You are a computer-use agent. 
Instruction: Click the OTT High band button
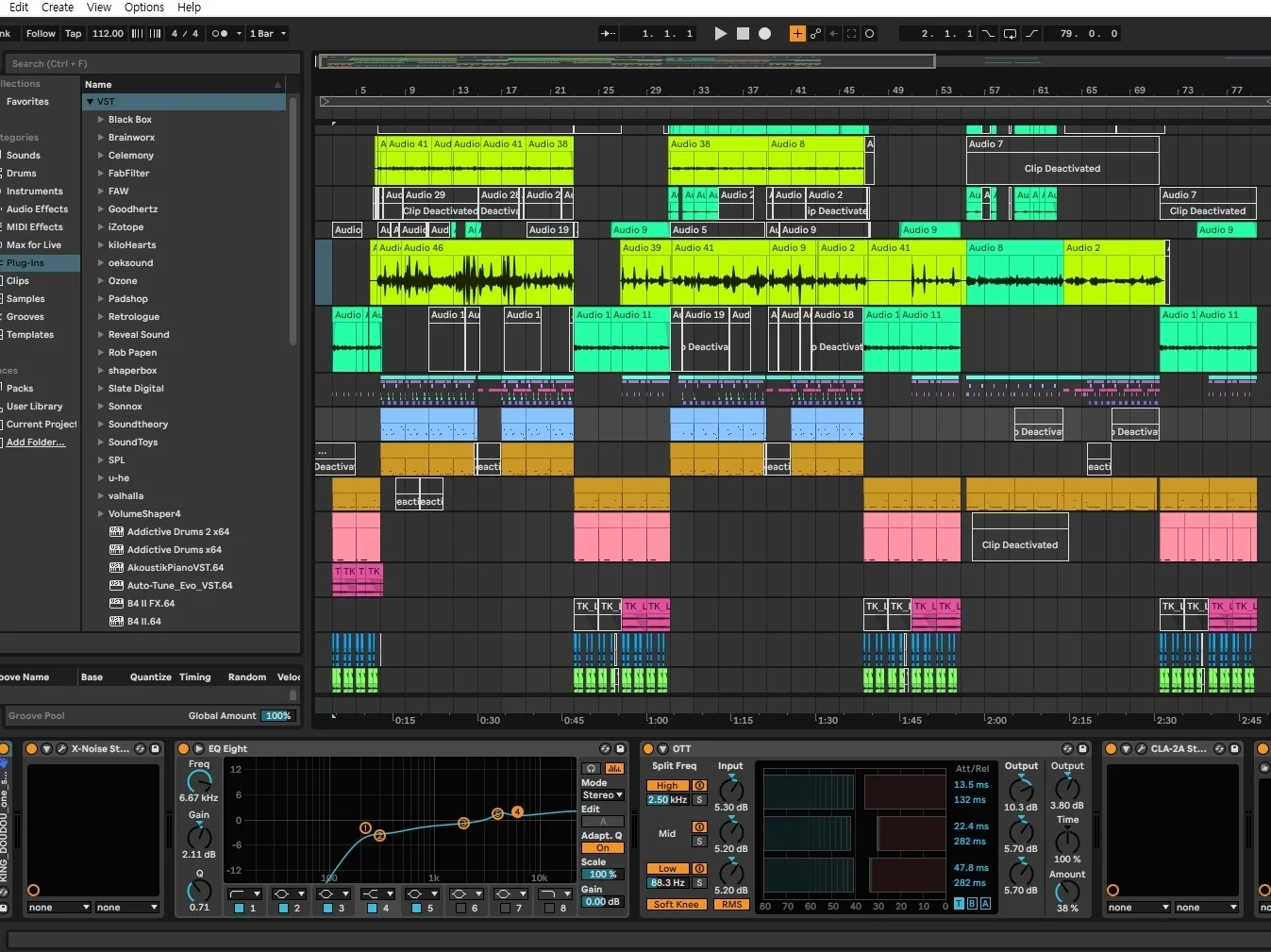667,786
